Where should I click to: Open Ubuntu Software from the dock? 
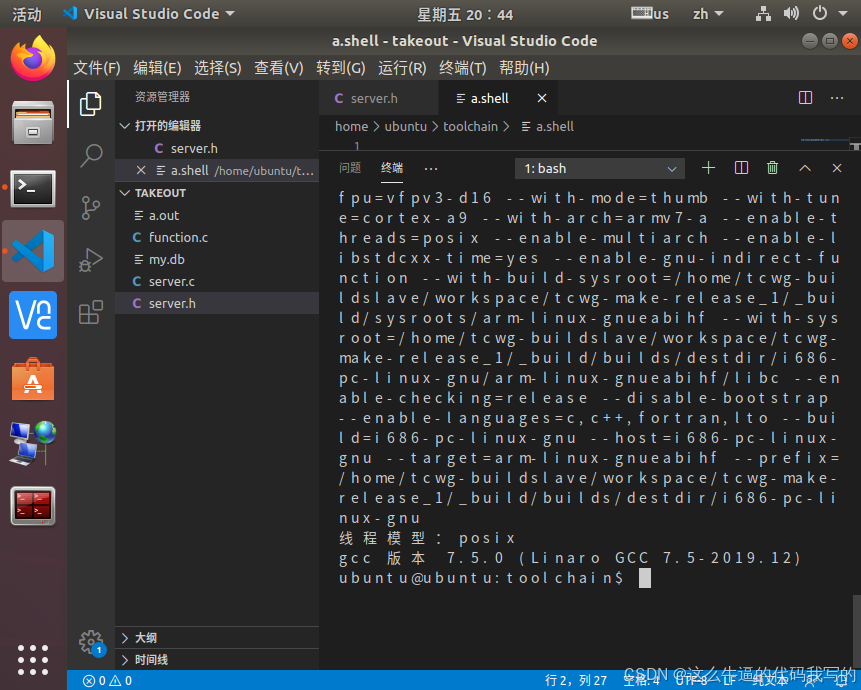pyautogui.click(x=33, y=379)
